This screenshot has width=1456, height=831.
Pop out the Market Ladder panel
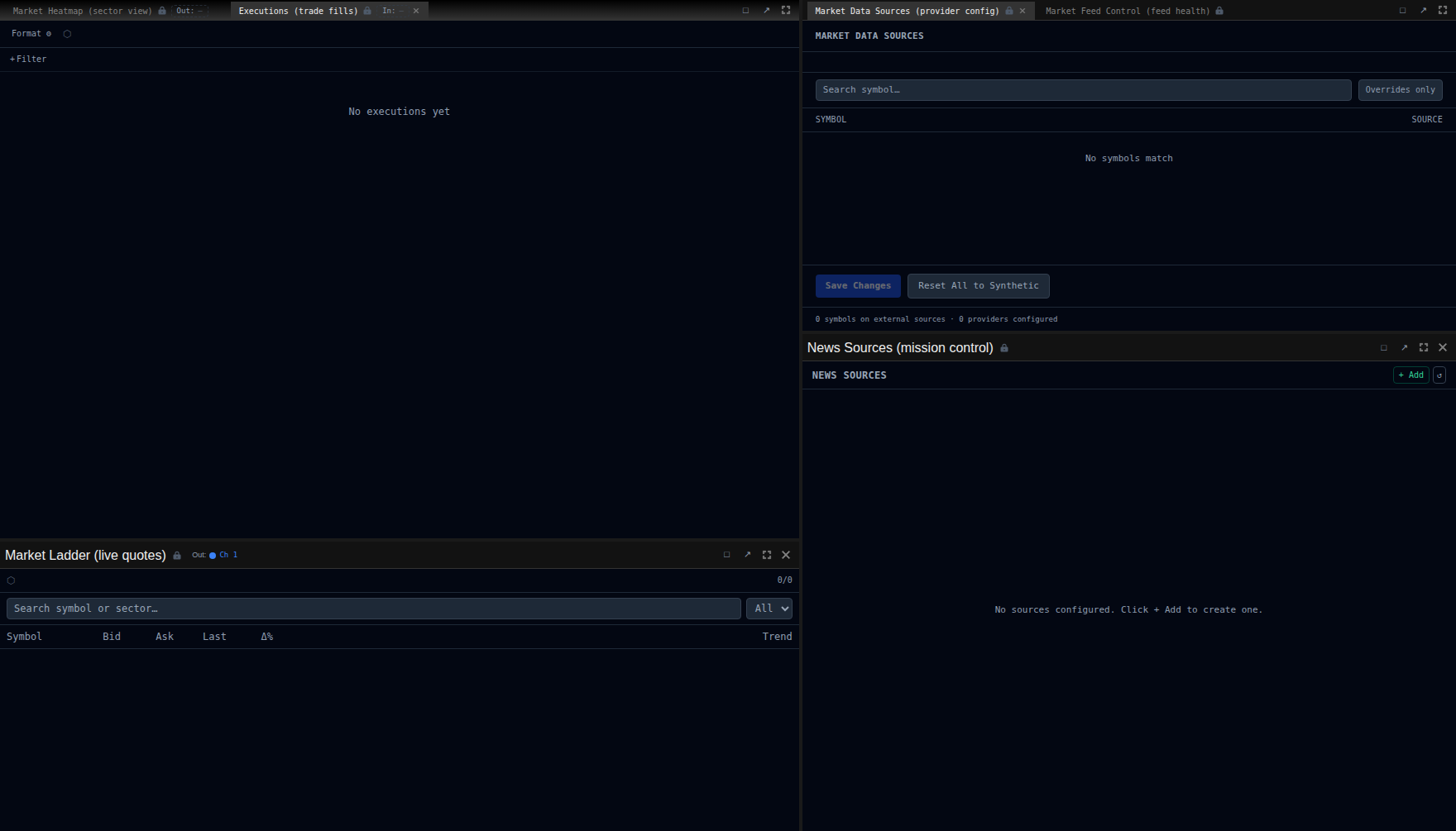click(x=747, y=555)
